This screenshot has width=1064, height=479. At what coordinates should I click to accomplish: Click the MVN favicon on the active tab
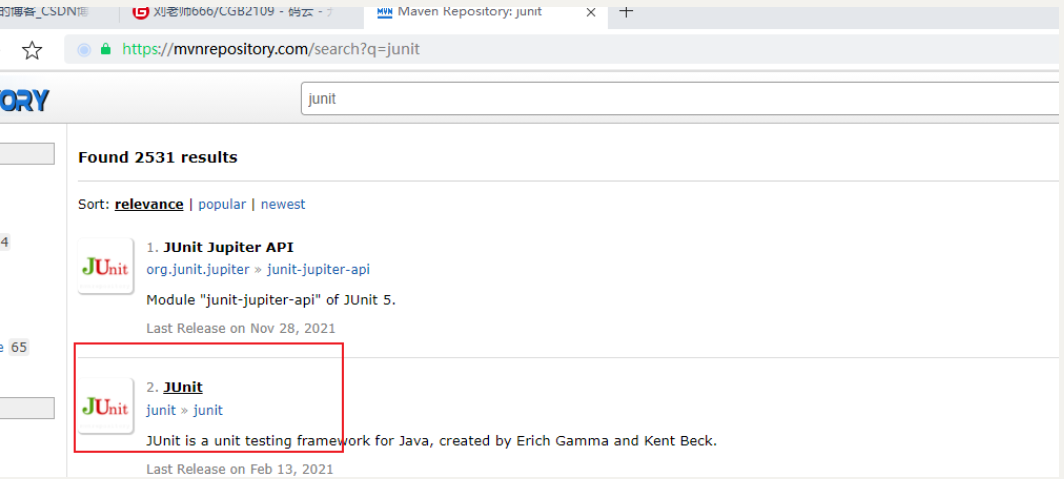[x=383, y=12]
